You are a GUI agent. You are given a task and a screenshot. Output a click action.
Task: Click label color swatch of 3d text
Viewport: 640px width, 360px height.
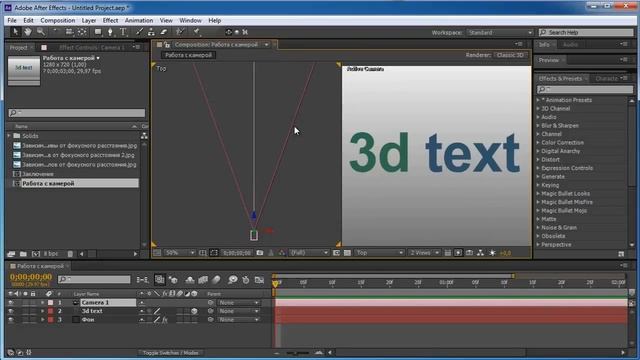click(x=51, y=311)
